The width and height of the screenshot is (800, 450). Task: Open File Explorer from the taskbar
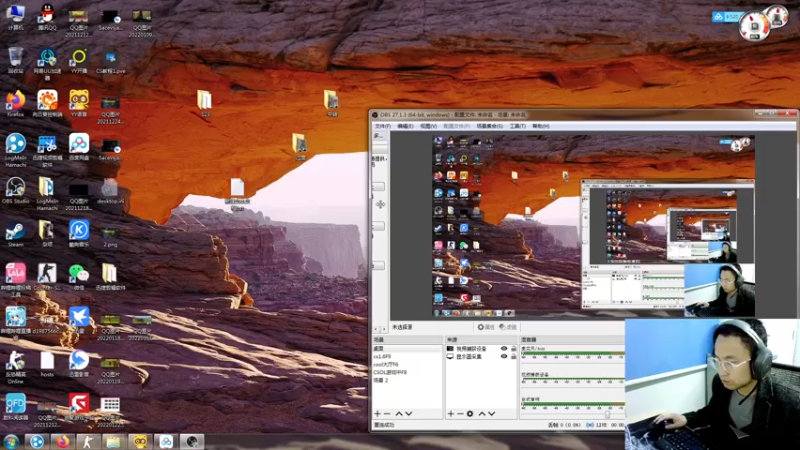point(113,441)
